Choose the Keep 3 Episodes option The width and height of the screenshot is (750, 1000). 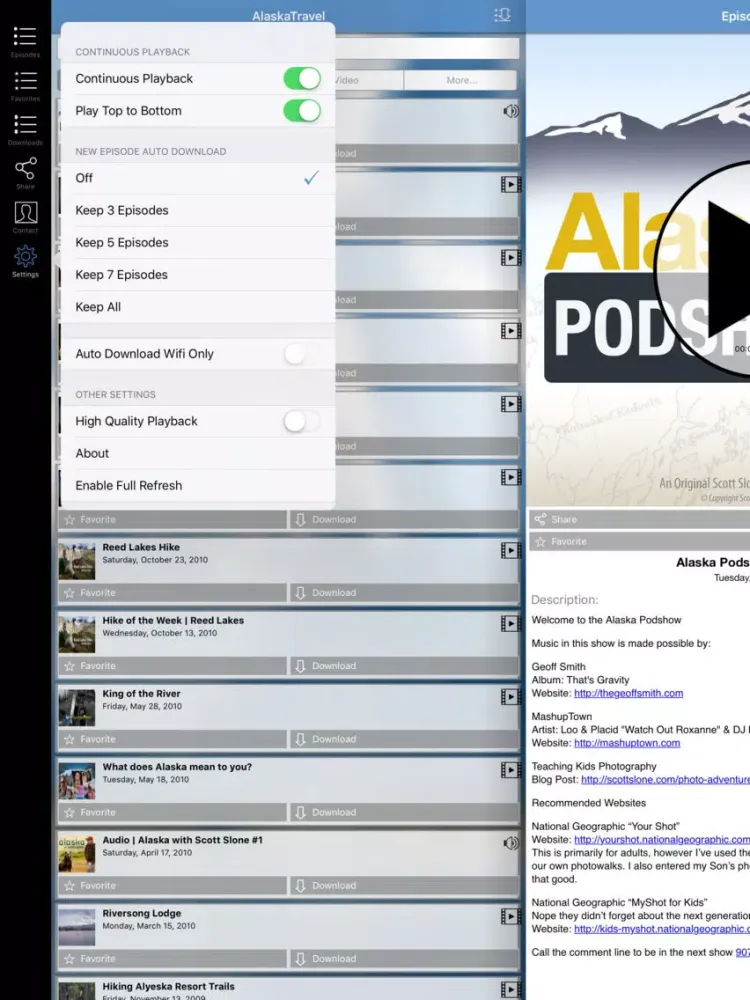click(x=198, y=210)
